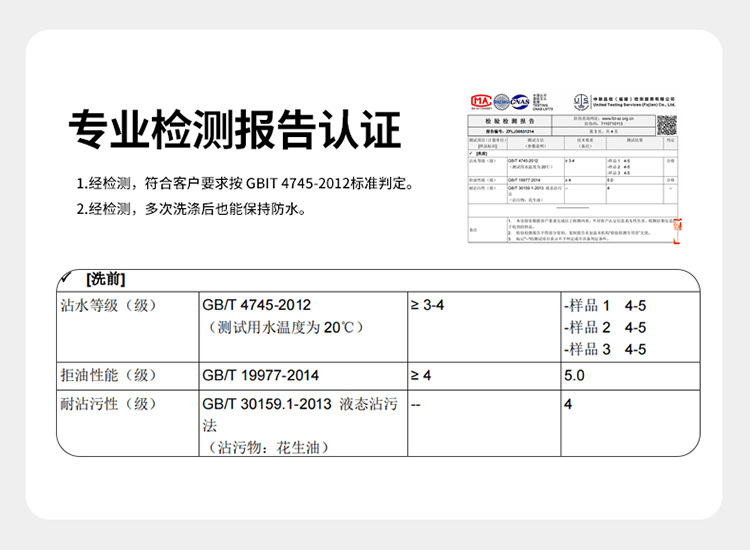Click the note 沾污物：花生油

click(268, 447)
